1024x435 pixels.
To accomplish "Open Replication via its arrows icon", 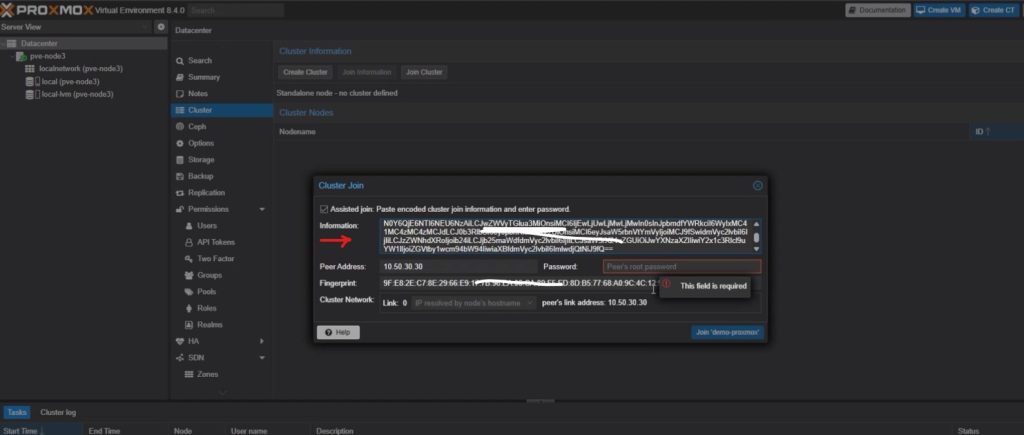I will (180, 193).
